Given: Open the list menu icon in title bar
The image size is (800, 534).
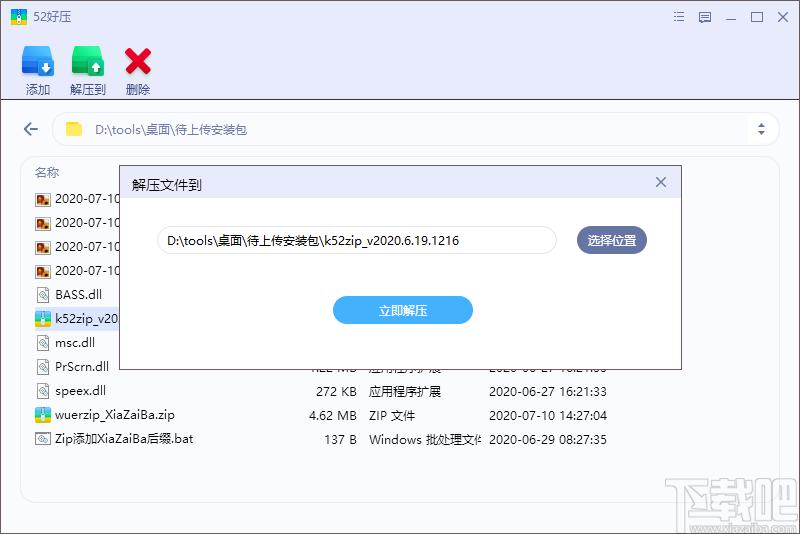Looking at the screenshot, I should [679, 17].
